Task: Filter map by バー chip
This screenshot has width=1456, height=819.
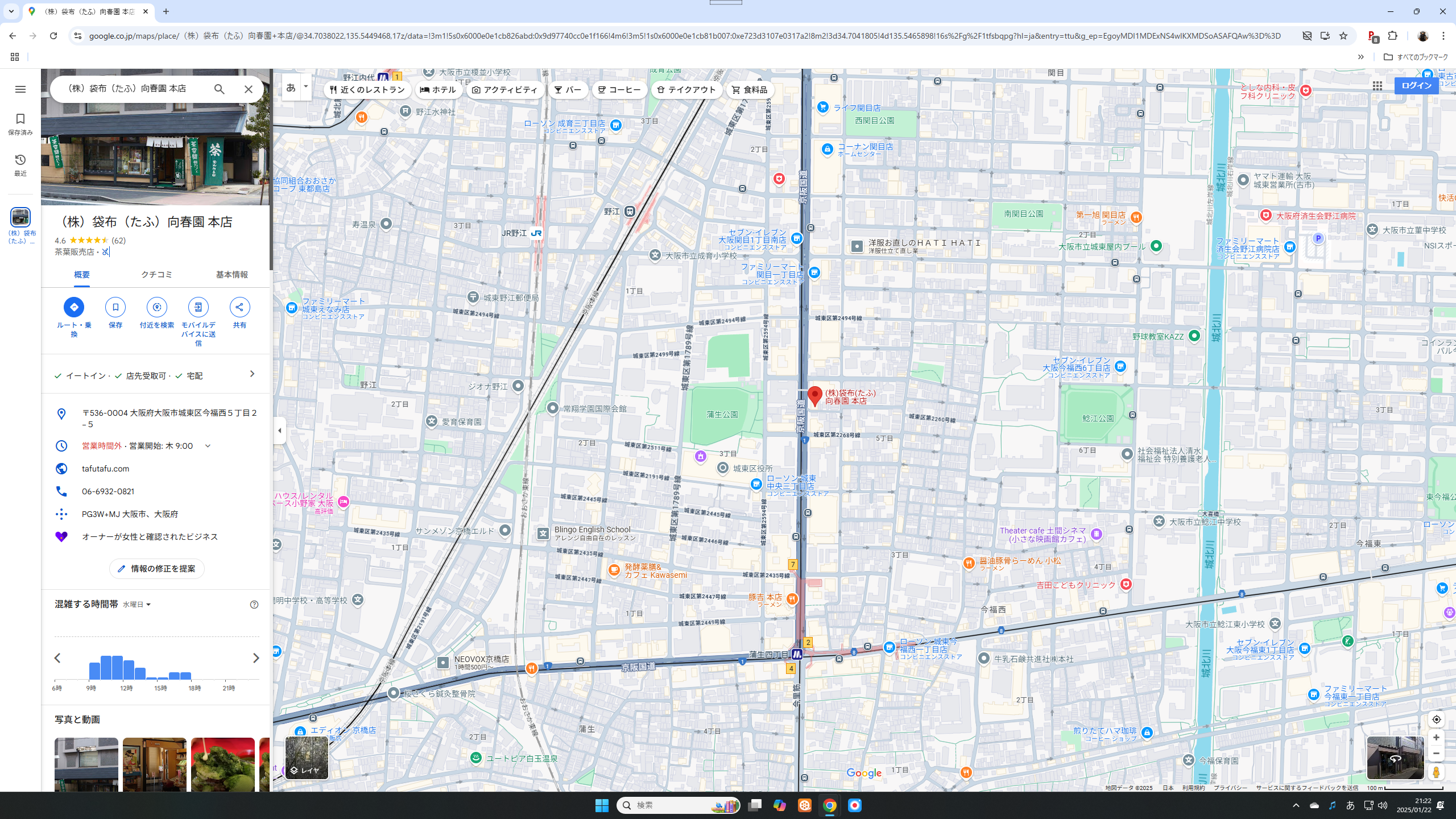Action: click(x=568, y=90)
